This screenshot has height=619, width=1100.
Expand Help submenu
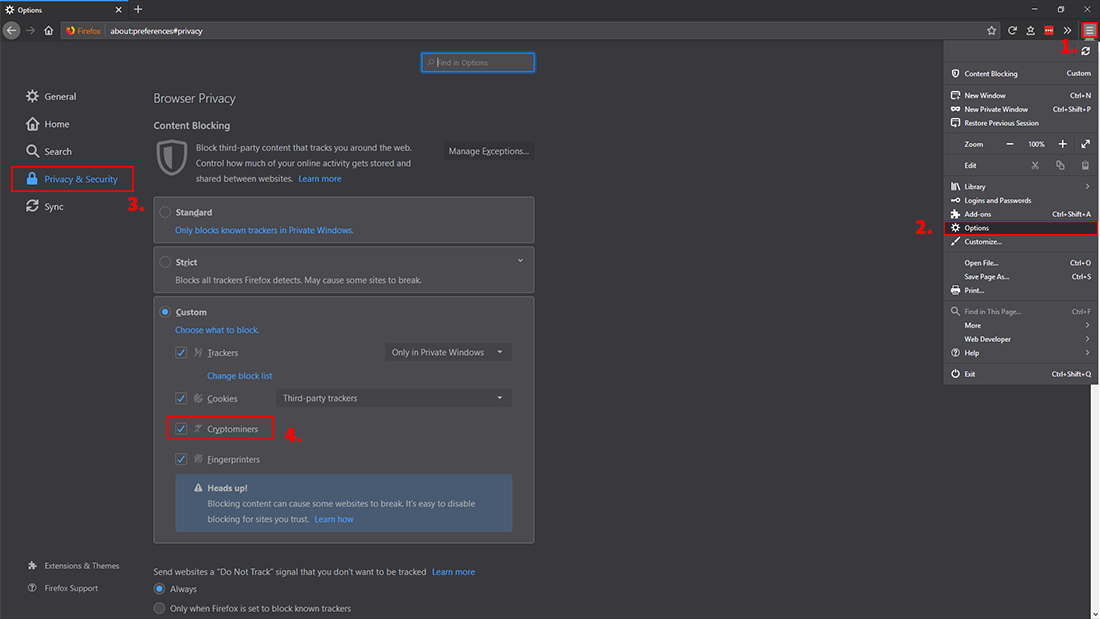click(1020, 353)
